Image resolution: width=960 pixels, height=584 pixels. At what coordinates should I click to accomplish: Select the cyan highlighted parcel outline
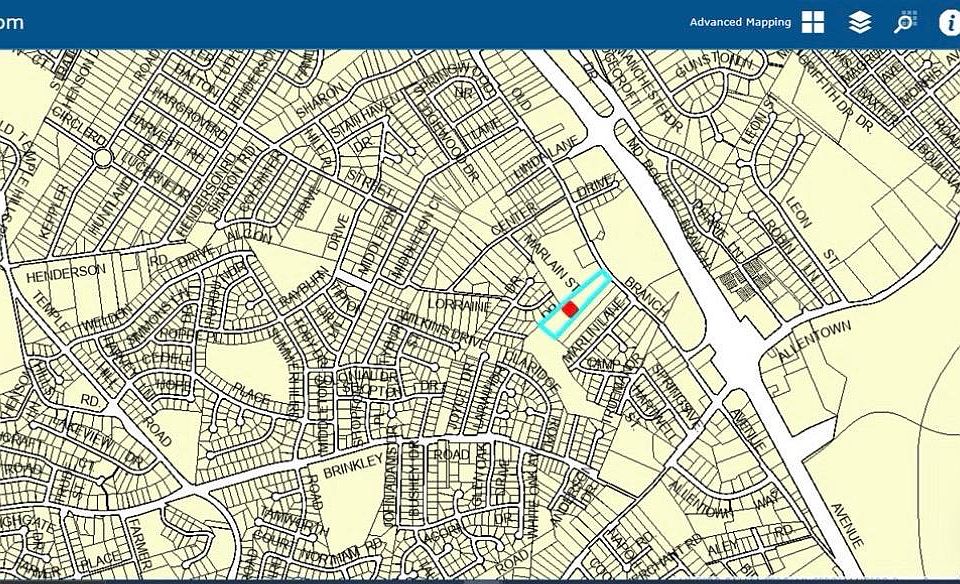(x=574, y=304)
